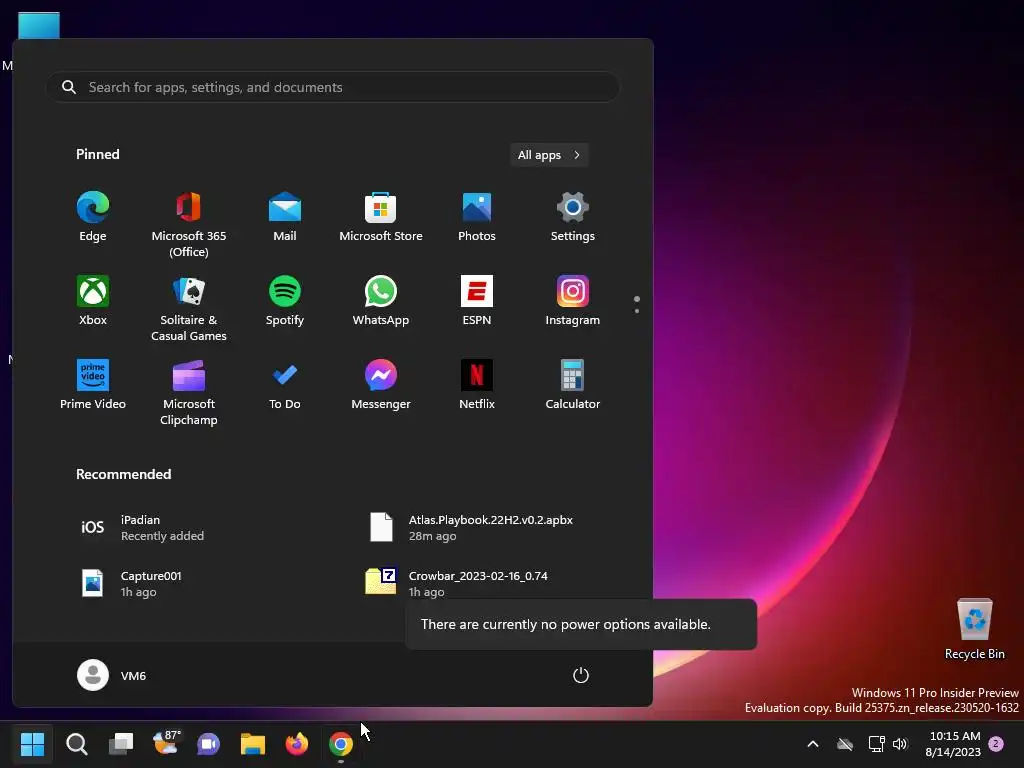Open the clock showing 10:15 AM
Image resolution: width=1024 pixels, height=768 pixels.
coord(953,744)
